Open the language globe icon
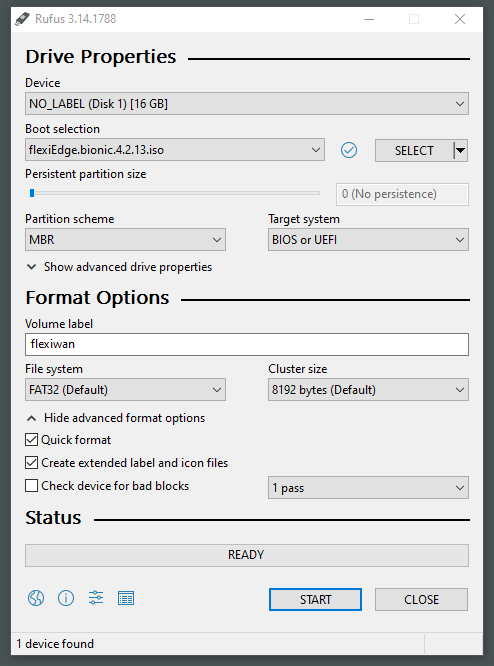The image size is (494, 666). pyautogui.click(x=36, y=598)
